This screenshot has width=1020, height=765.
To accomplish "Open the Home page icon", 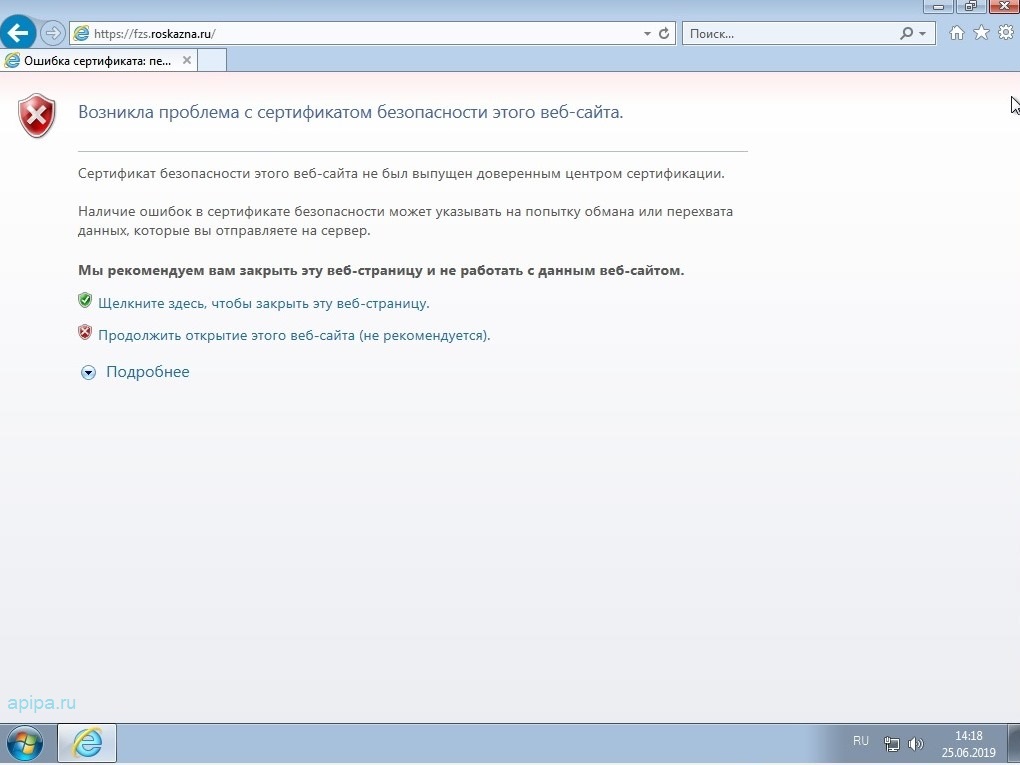I will pos(956,33).
